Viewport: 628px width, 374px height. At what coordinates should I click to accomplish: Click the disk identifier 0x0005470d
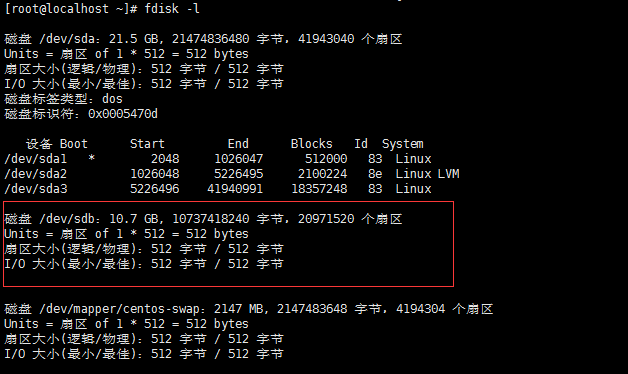123,114
